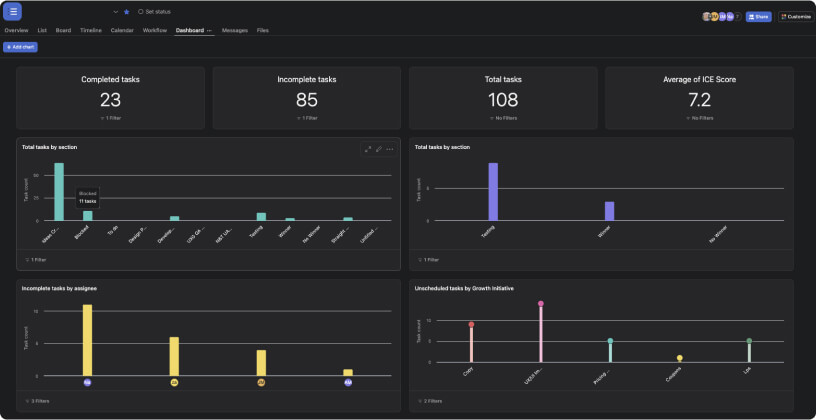Open the Files tab

click(x=263, y=31)
